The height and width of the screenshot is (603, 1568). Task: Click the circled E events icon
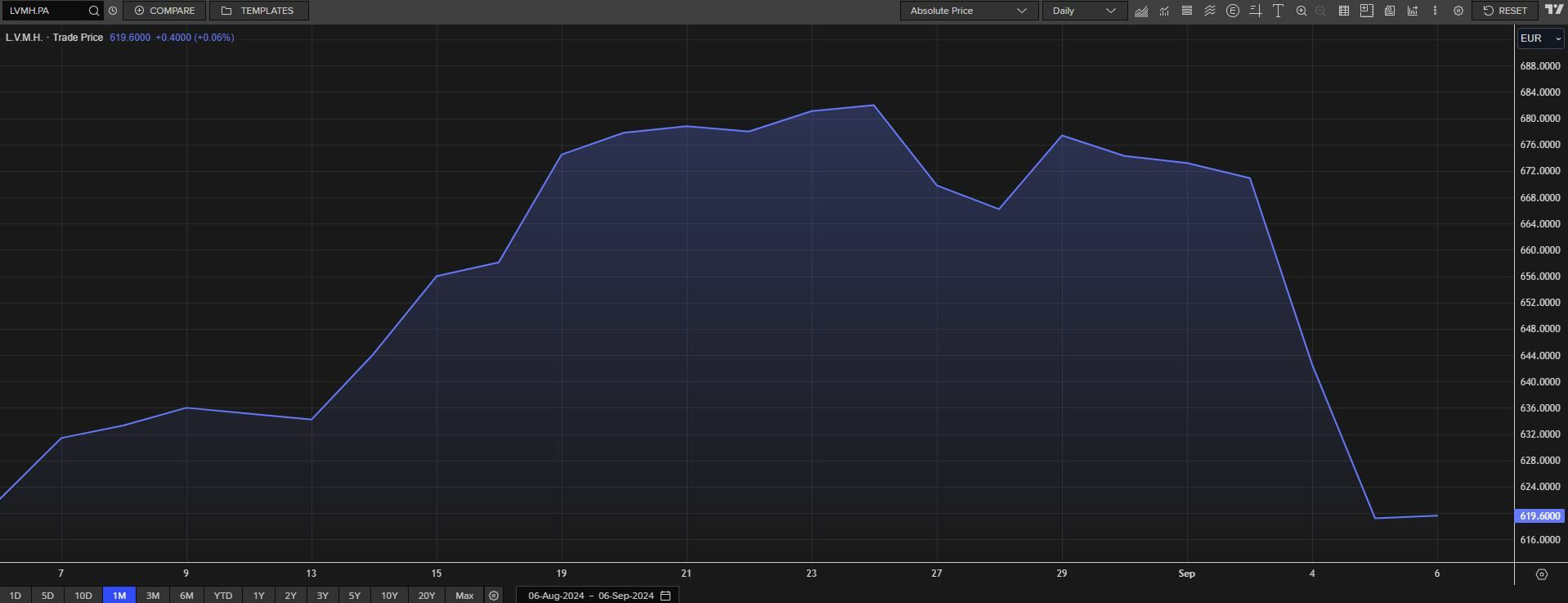pos(1233,11)
